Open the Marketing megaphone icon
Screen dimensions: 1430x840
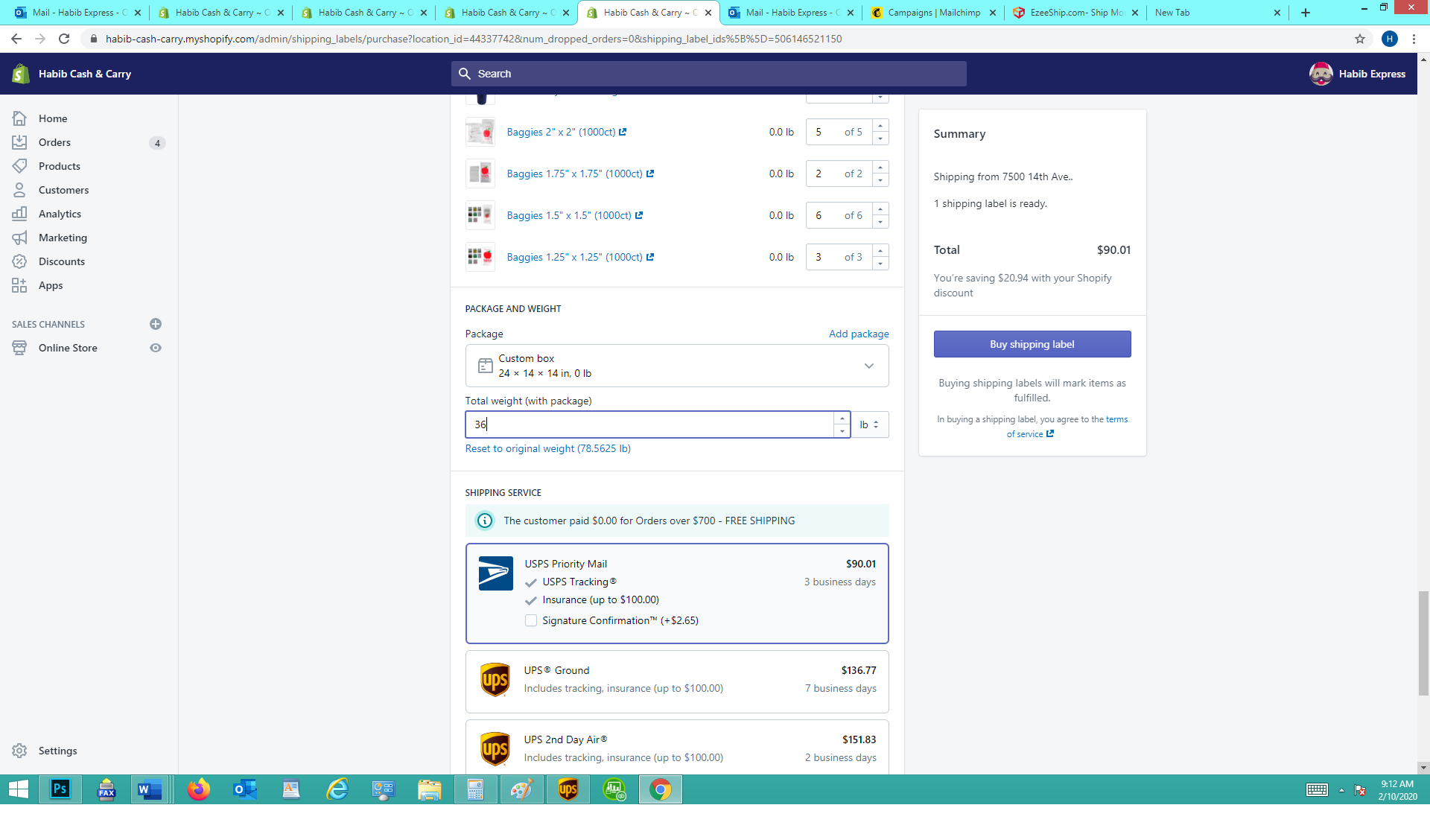coord(19,238)
